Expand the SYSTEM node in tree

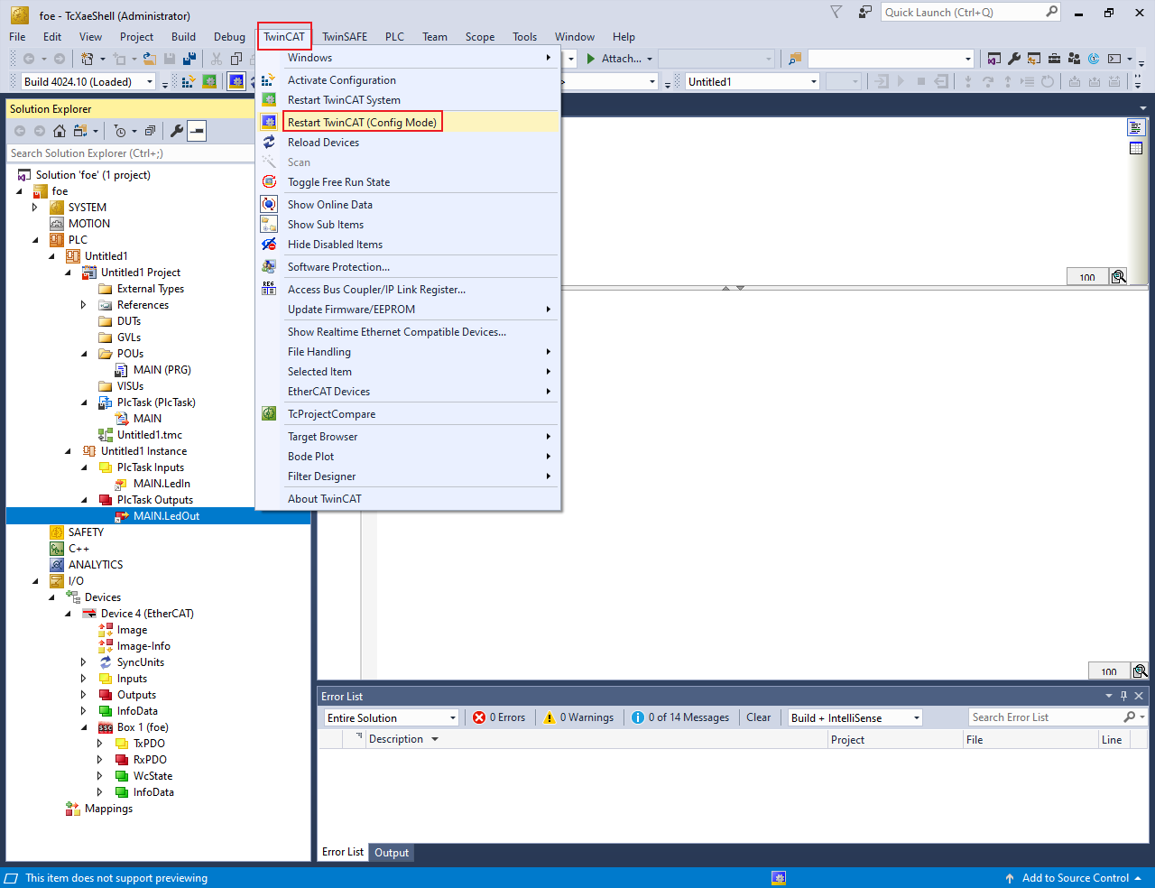35,207
